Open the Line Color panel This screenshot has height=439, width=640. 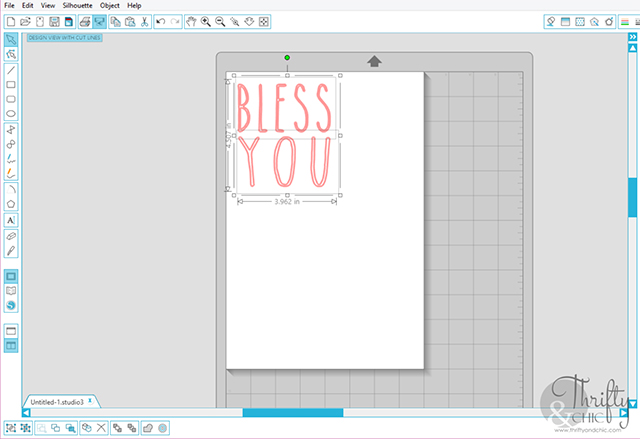point(594,22)
